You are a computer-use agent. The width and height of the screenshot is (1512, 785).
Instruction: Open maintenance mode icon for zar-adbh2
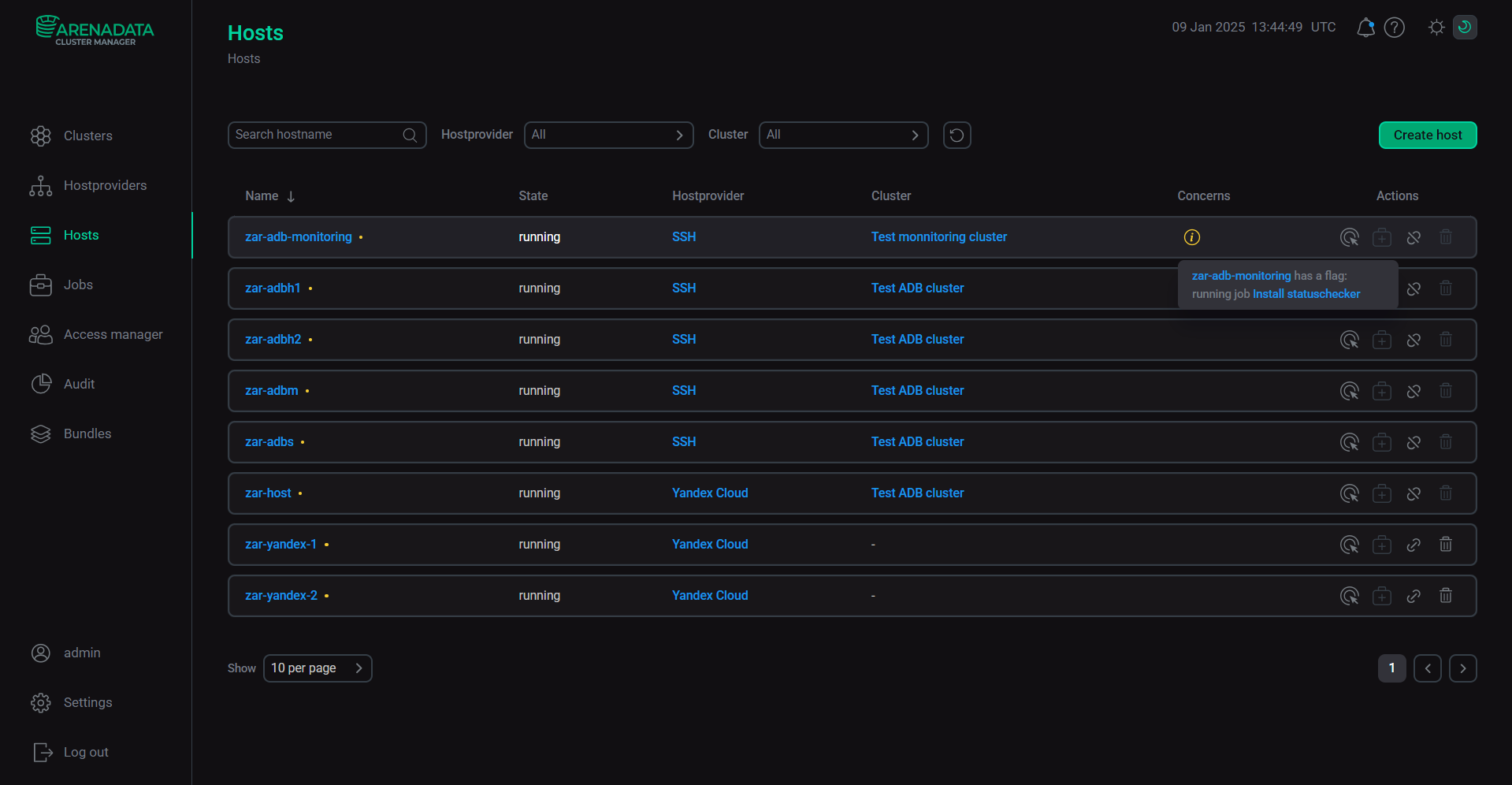[1382, 340]
